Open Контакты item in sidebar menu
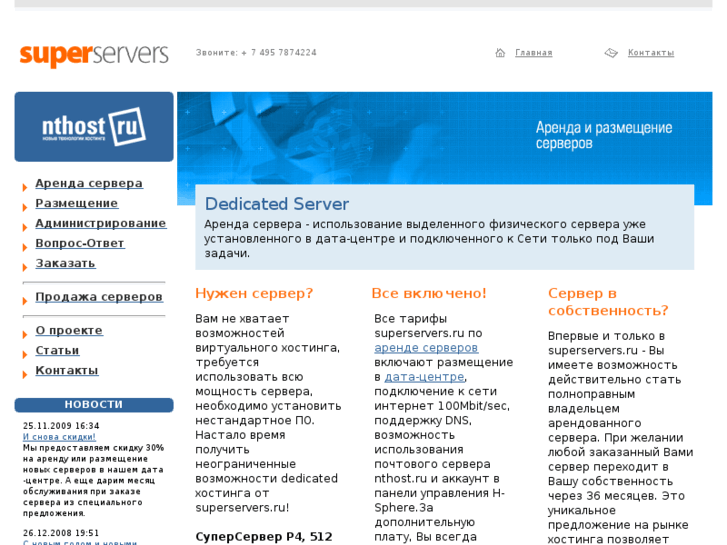This screenshot has width=727, height=545. (67, 370)
